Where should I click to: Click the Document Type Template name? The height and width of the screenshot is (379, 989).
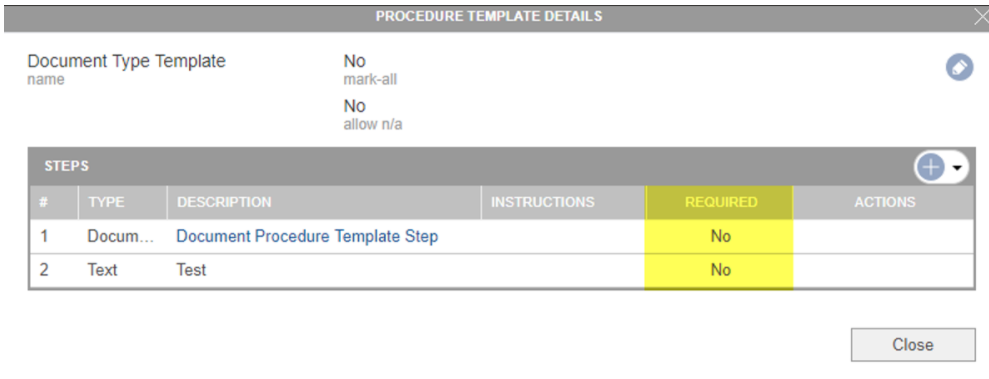[126, 61]
